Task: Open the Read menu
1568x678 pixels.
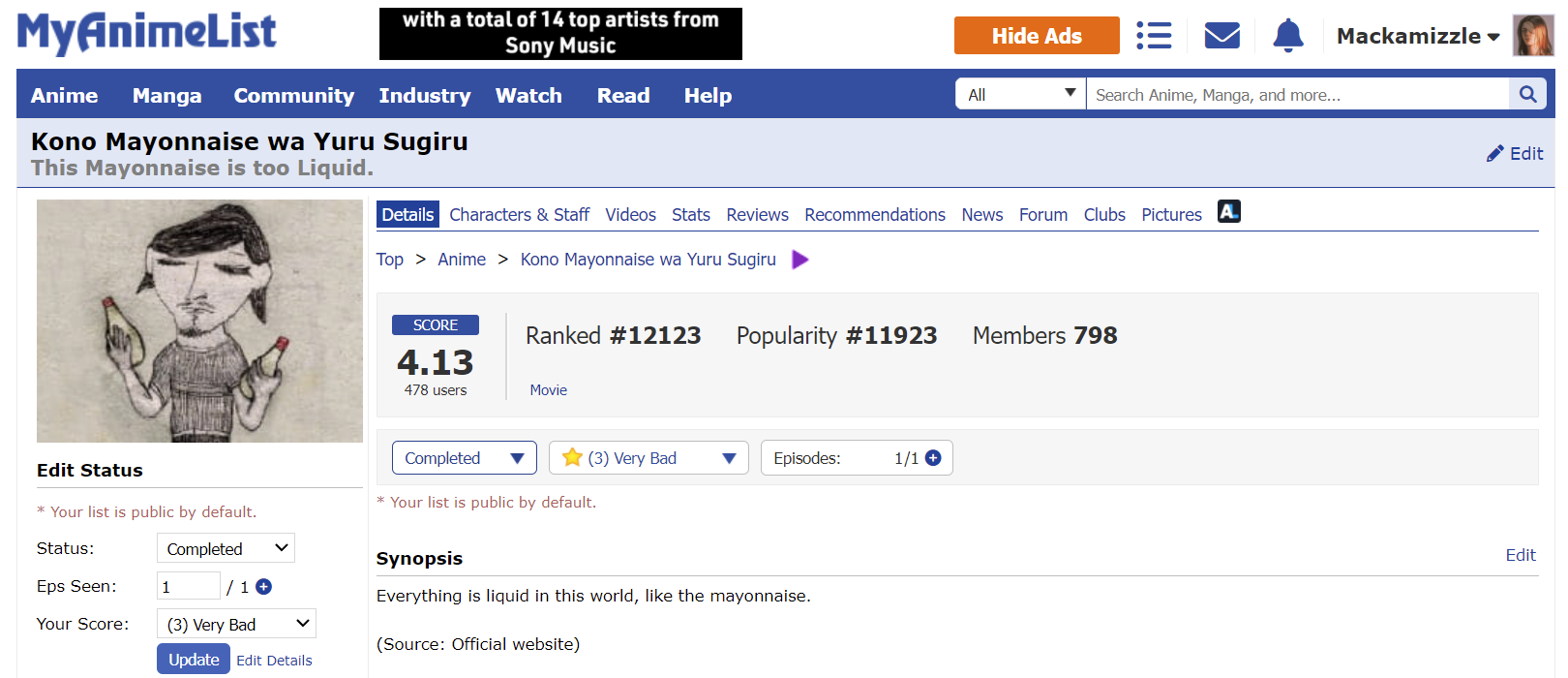Action: click(623, 95)
